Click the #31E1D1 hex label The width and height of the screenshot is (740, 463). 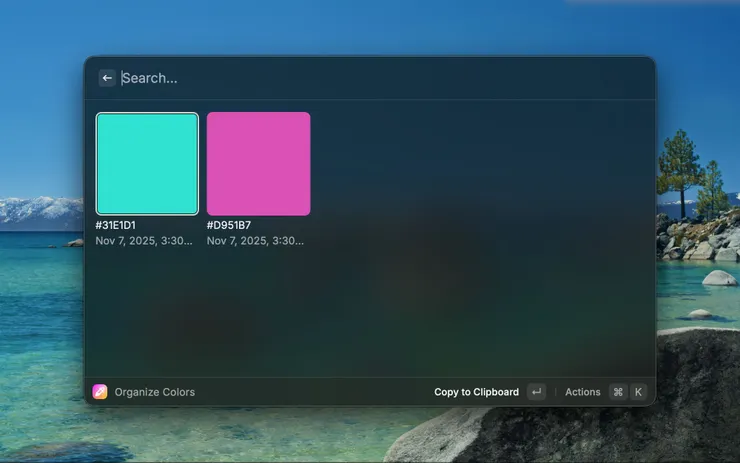[x=116, y=225]
